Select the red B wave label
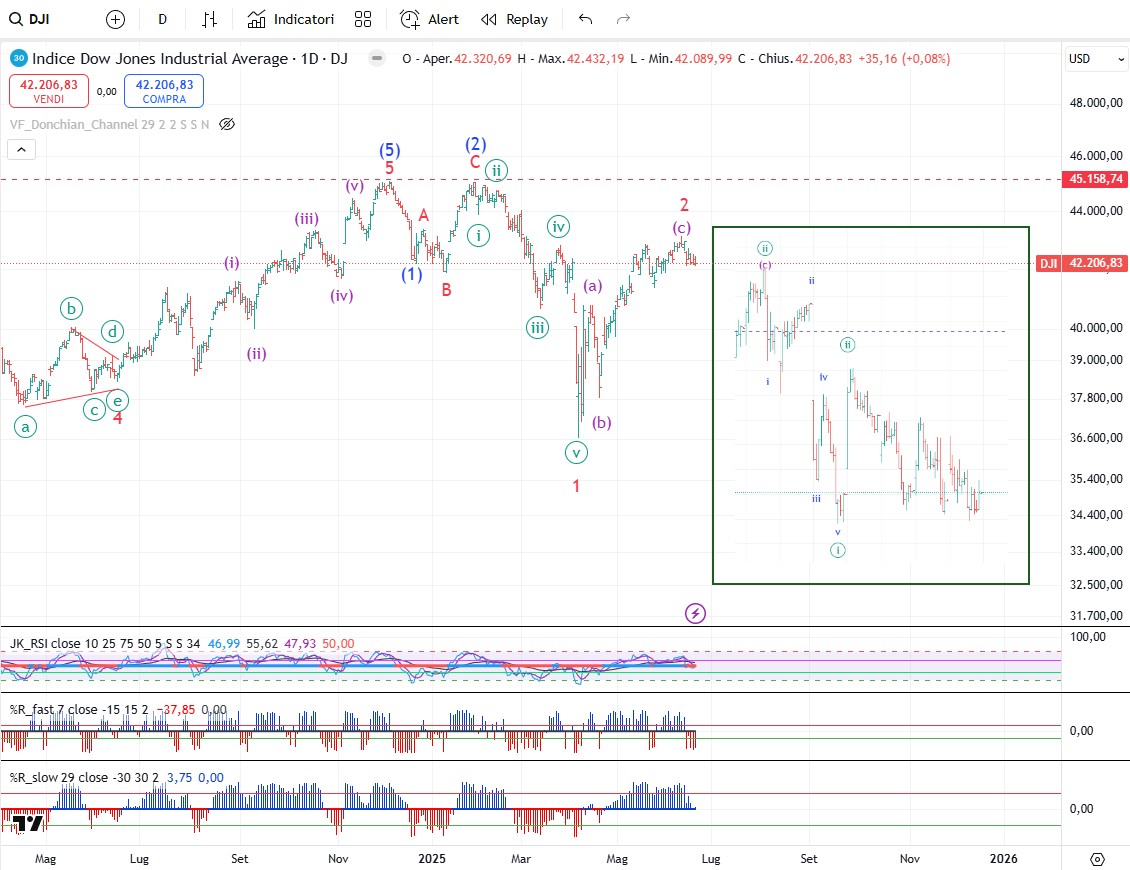The width and height of the screenshot is (1130, 870). [x=447, y=290]
